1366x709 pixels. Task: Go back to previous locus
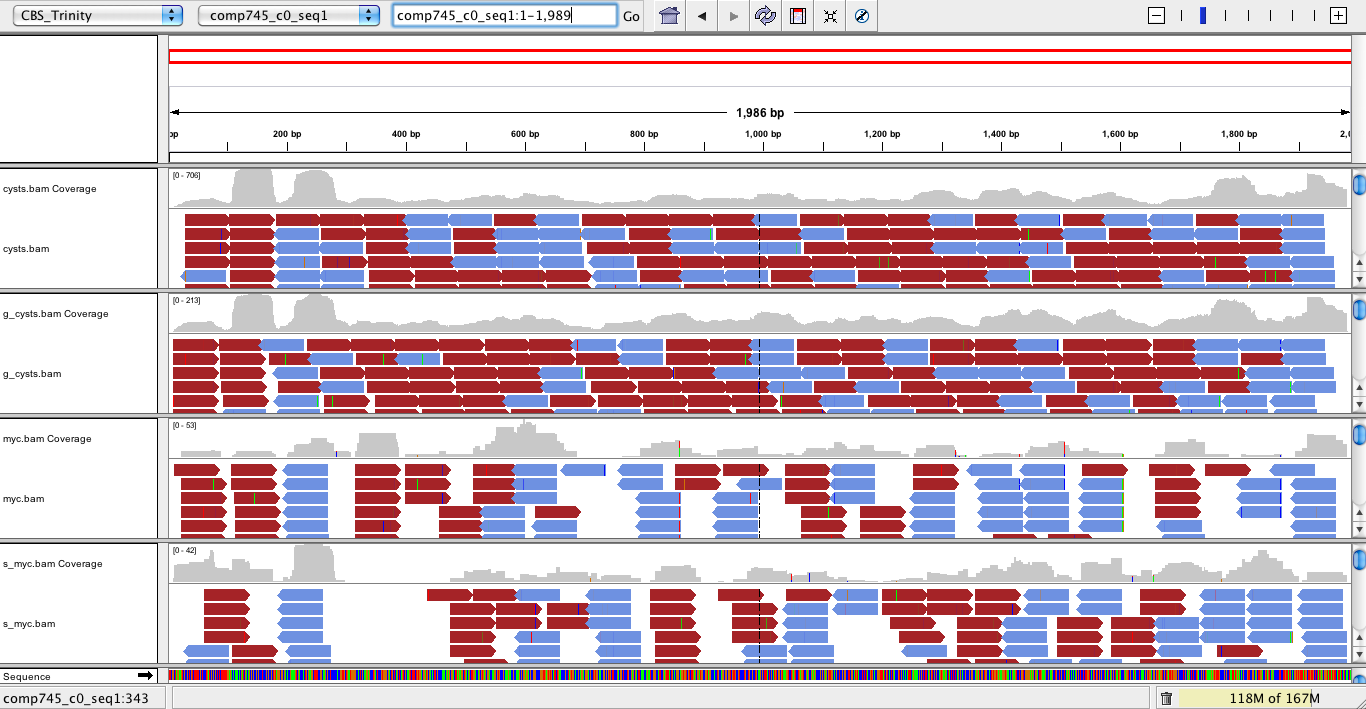702,16
